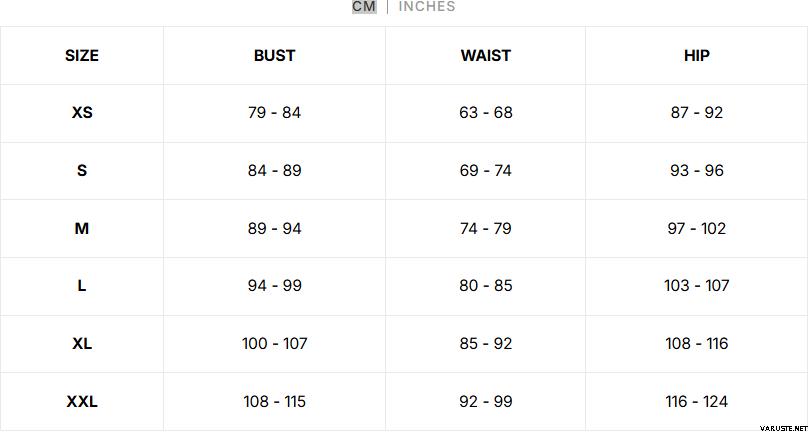Select the M size row label
This screenshot has width=808, height=431.
(x=82, y=229)
